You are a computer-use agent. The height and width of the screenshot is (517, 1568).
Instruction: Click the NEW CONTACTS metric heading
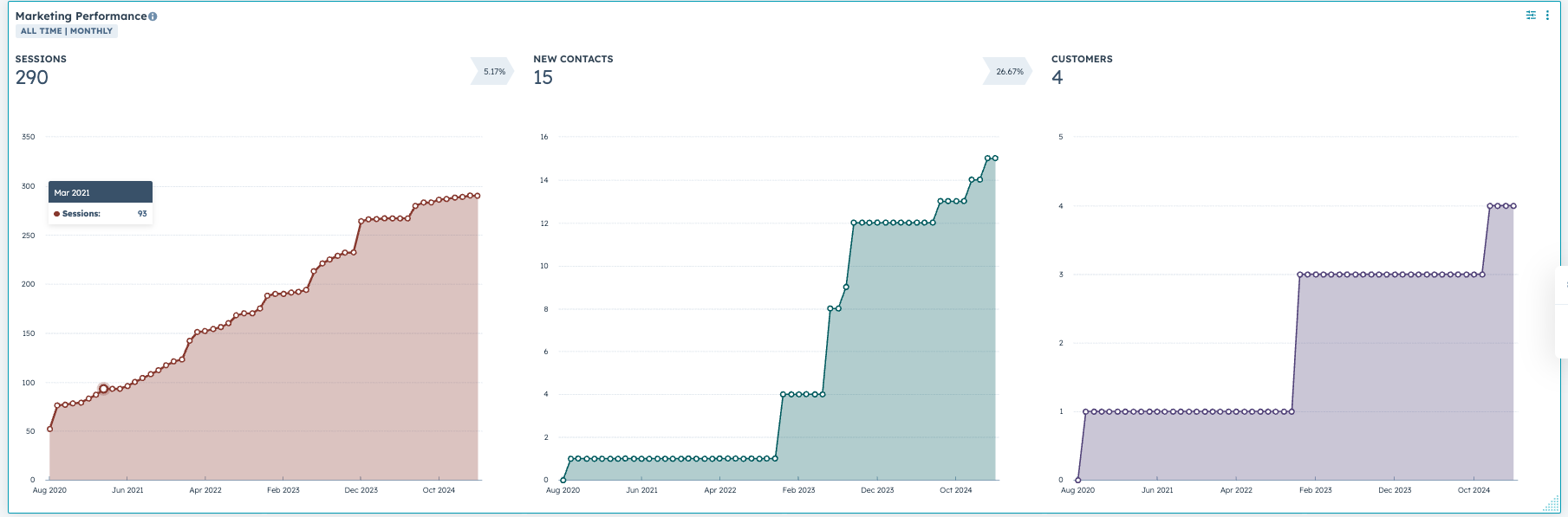point(573,59)
